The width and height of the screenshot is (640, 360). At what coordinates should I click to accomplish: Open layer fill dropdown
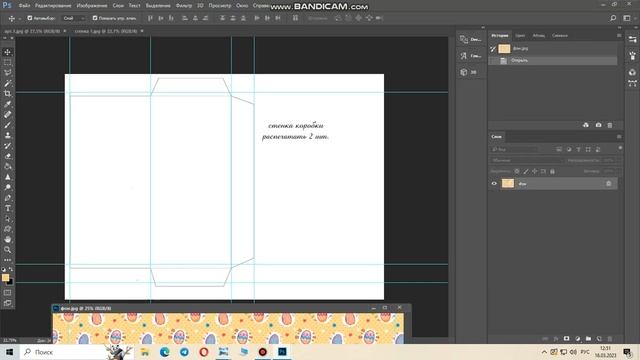(x=609, y=171)
